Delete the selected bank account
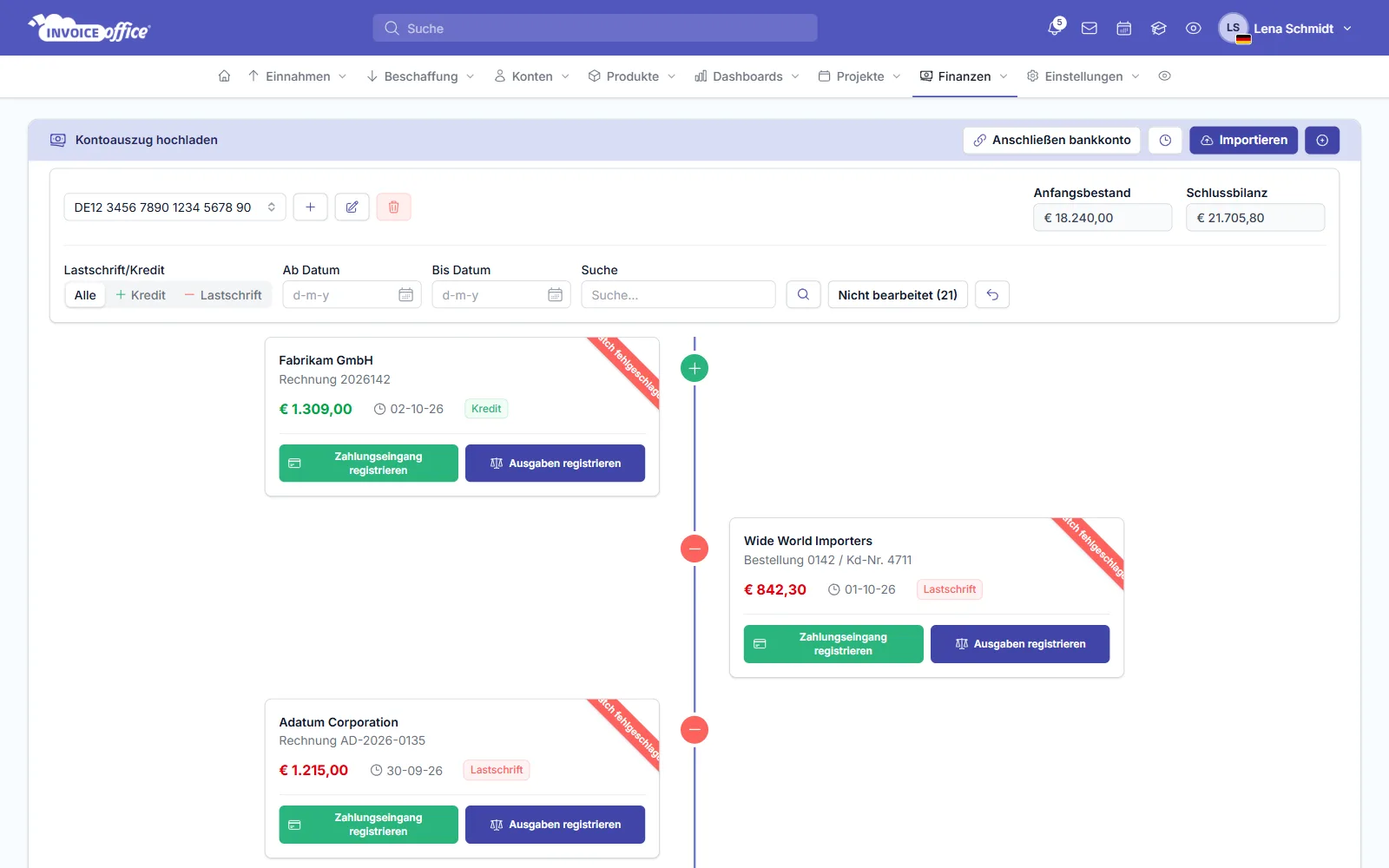The height and width of the screenshot is (868, 1389). [393, 207]
